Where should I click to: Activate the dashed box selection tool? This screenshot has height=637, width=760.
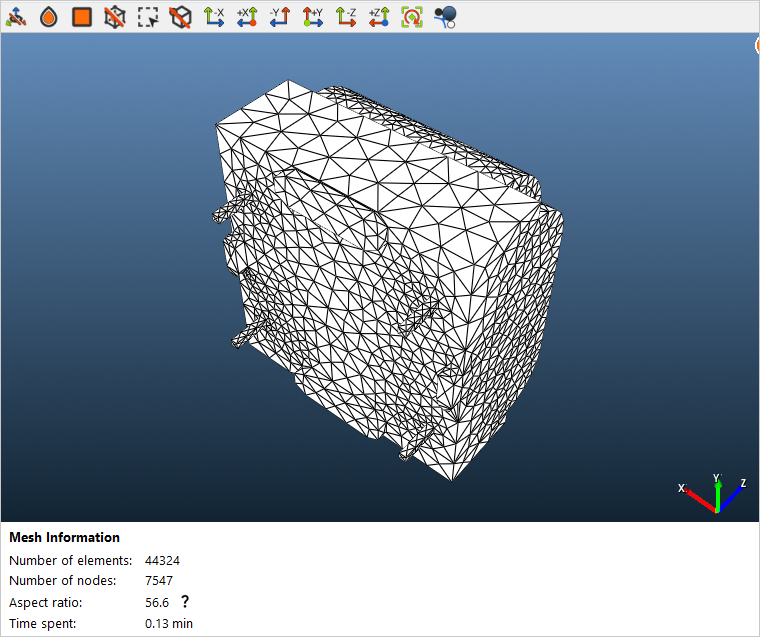click(148, 17)
